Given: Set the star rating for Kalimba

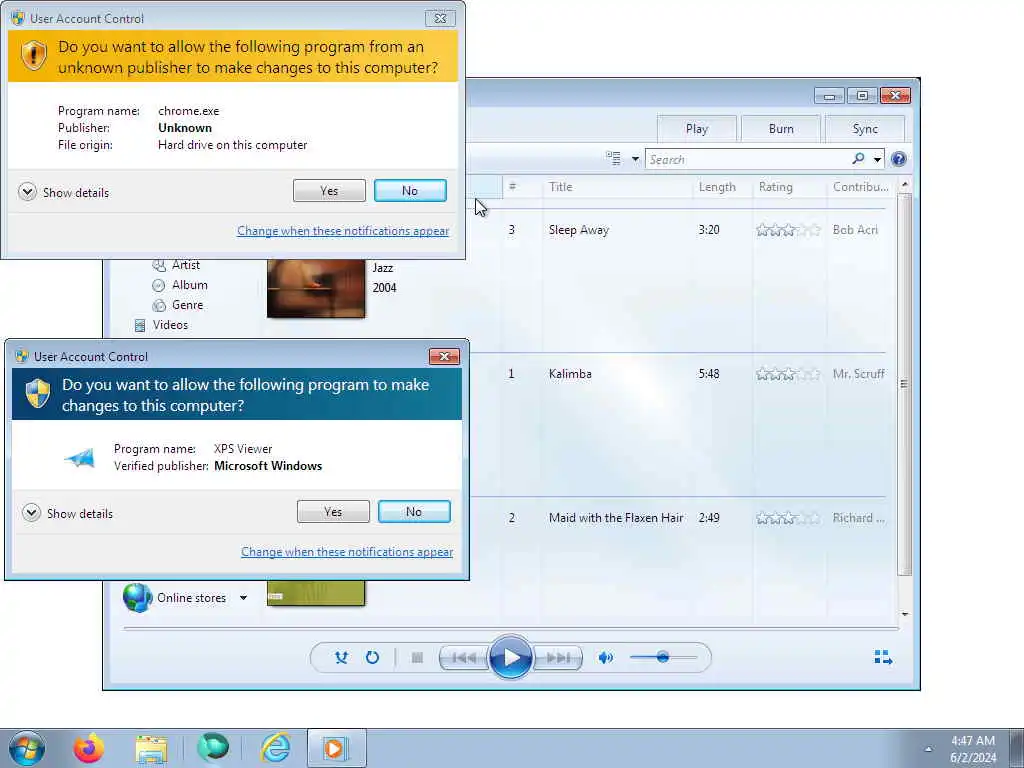Looking at the screenshot, I should click(x=788, y=374).
